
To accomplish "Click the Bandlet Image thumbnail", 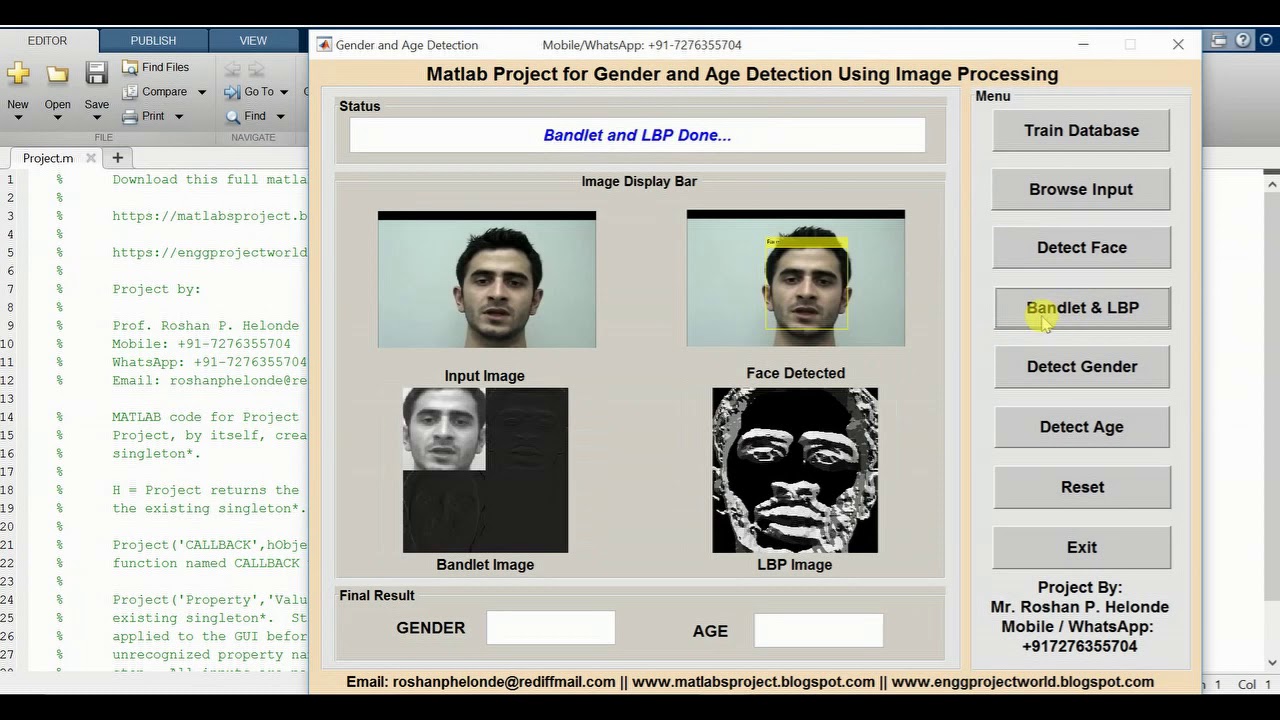I will click(485, 470).
